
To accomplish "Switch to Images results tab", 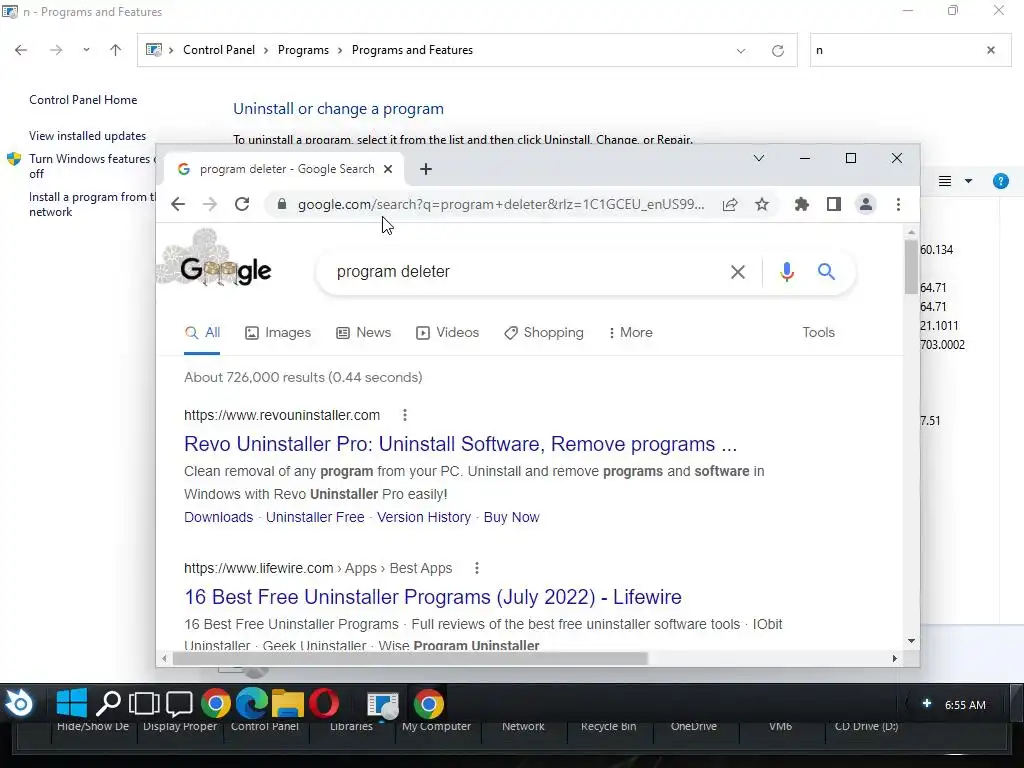I will tap(278, 332).
